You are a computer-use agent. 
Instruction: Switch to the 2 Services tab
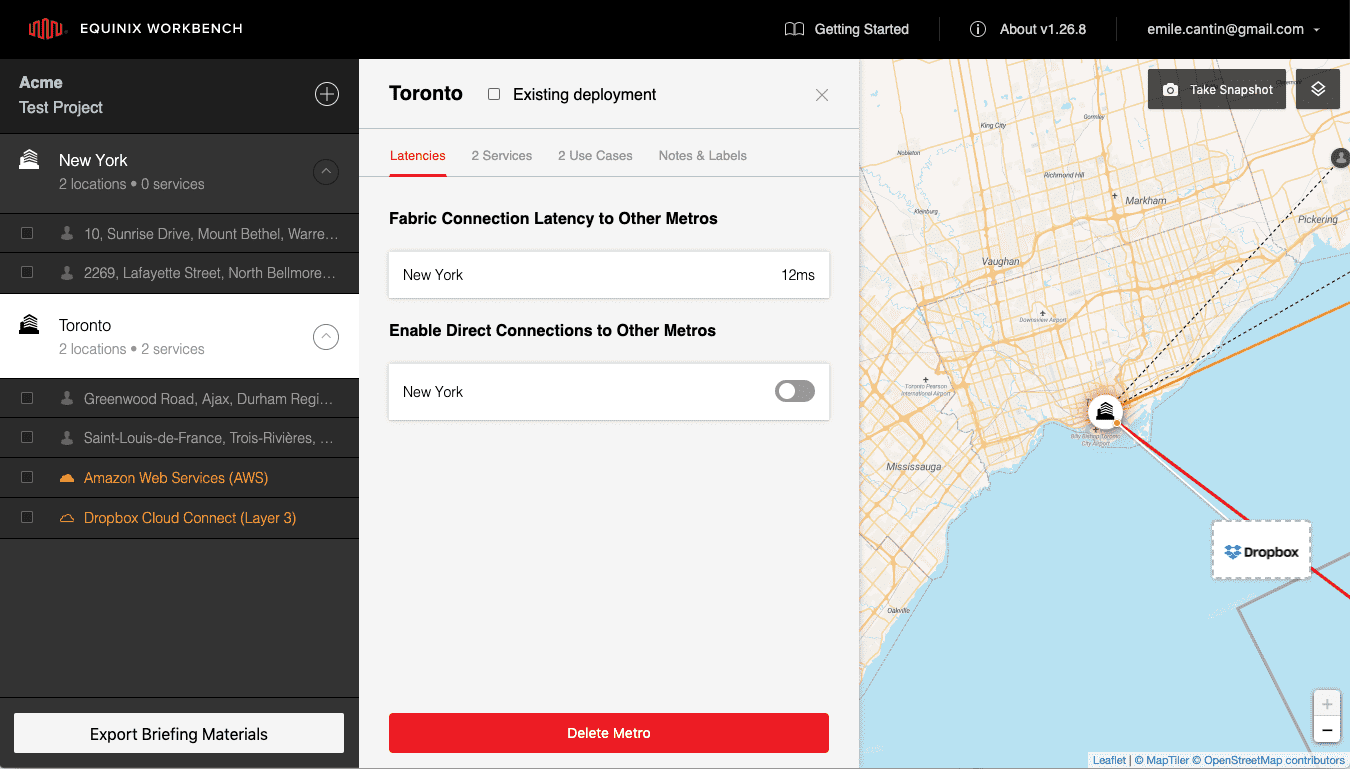(x=502, y=155)
